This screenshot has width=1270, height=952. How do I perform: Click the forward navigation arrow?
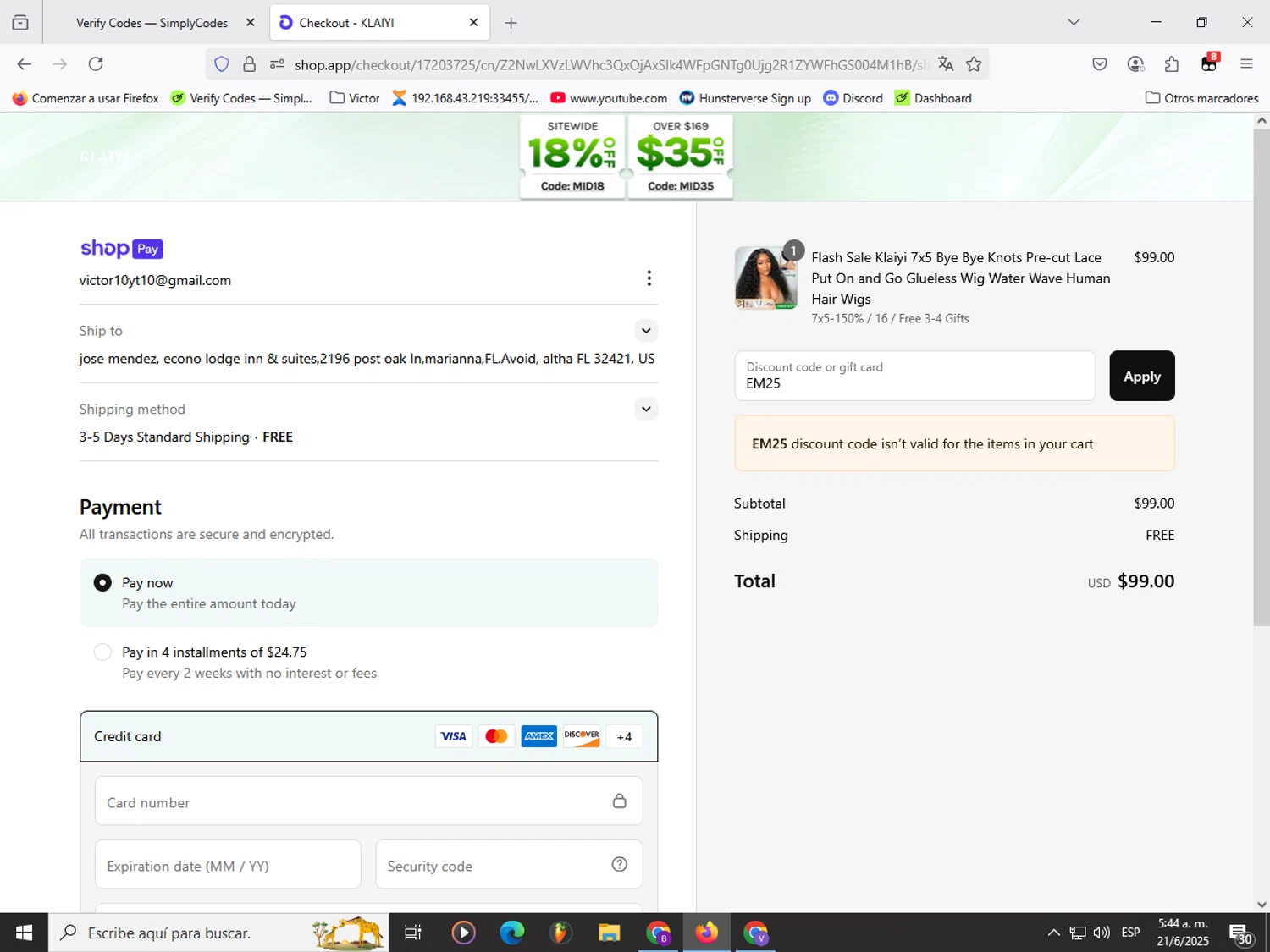pos(59,64)
